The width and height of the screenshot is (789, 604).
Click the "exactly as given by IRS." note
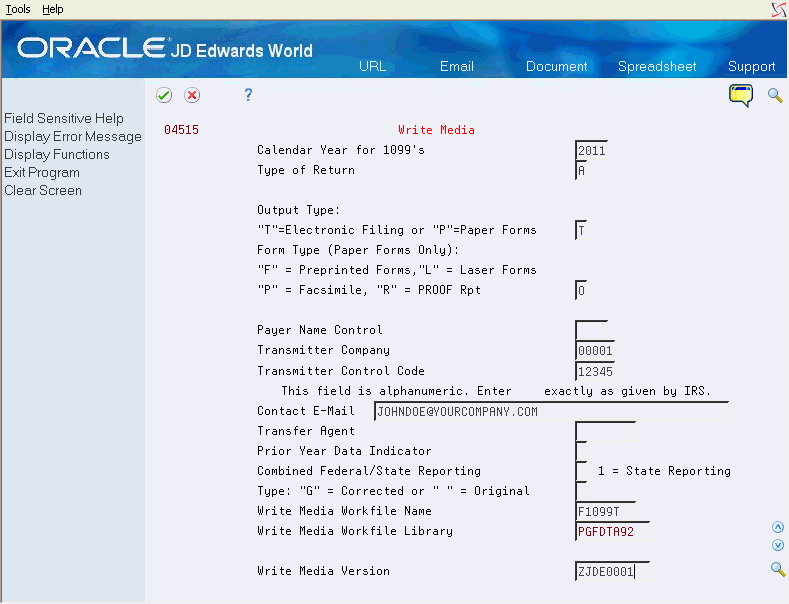[627, 391]
